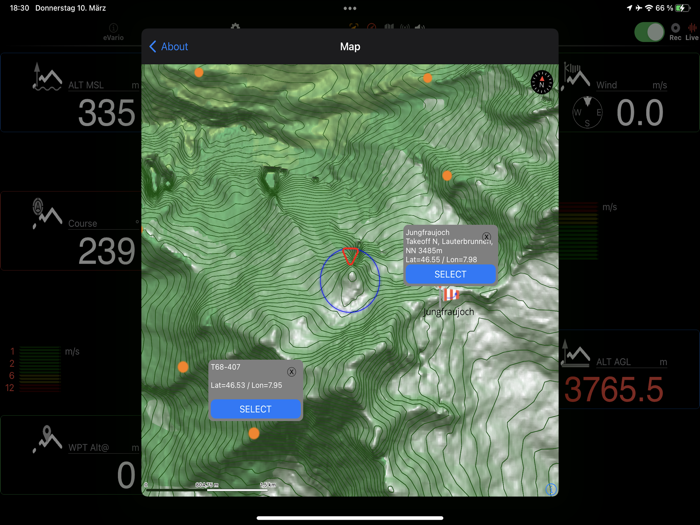Select the T68-407 waypoint
Viewport: 700px width, 525px height.
(255, 409)
